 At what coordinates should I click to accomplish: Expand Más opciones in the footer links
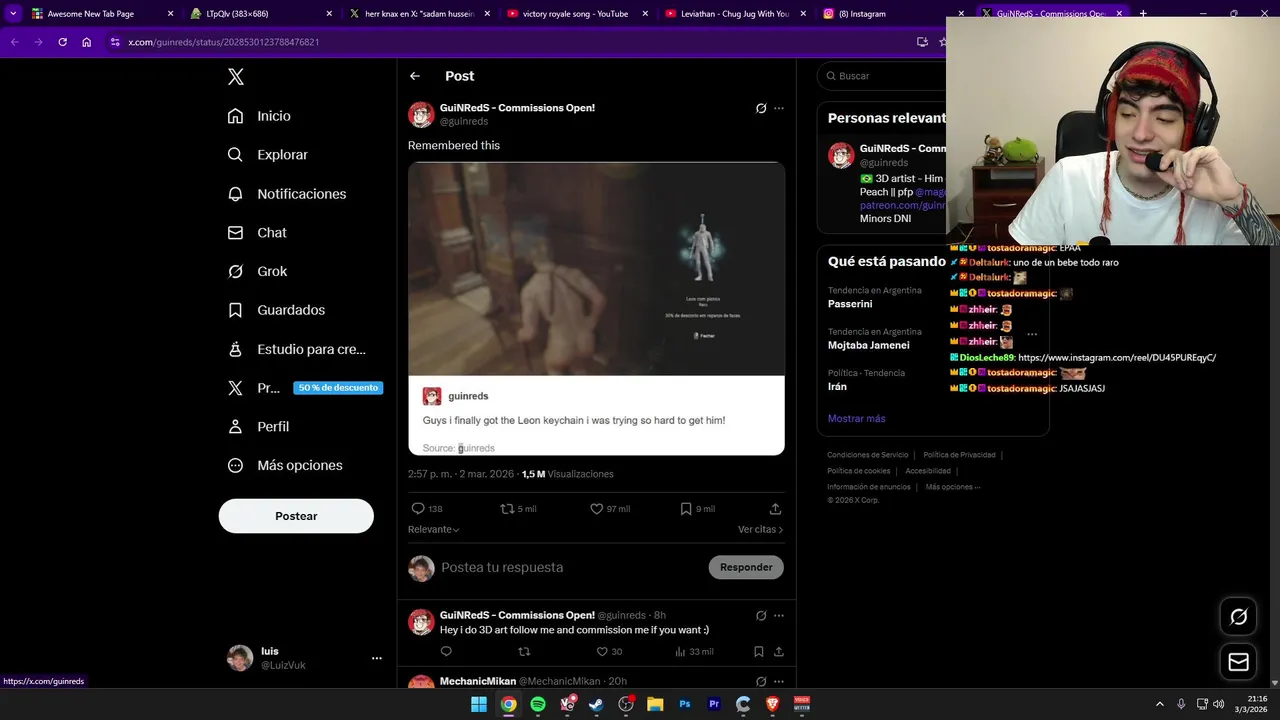tap(953, 487)
